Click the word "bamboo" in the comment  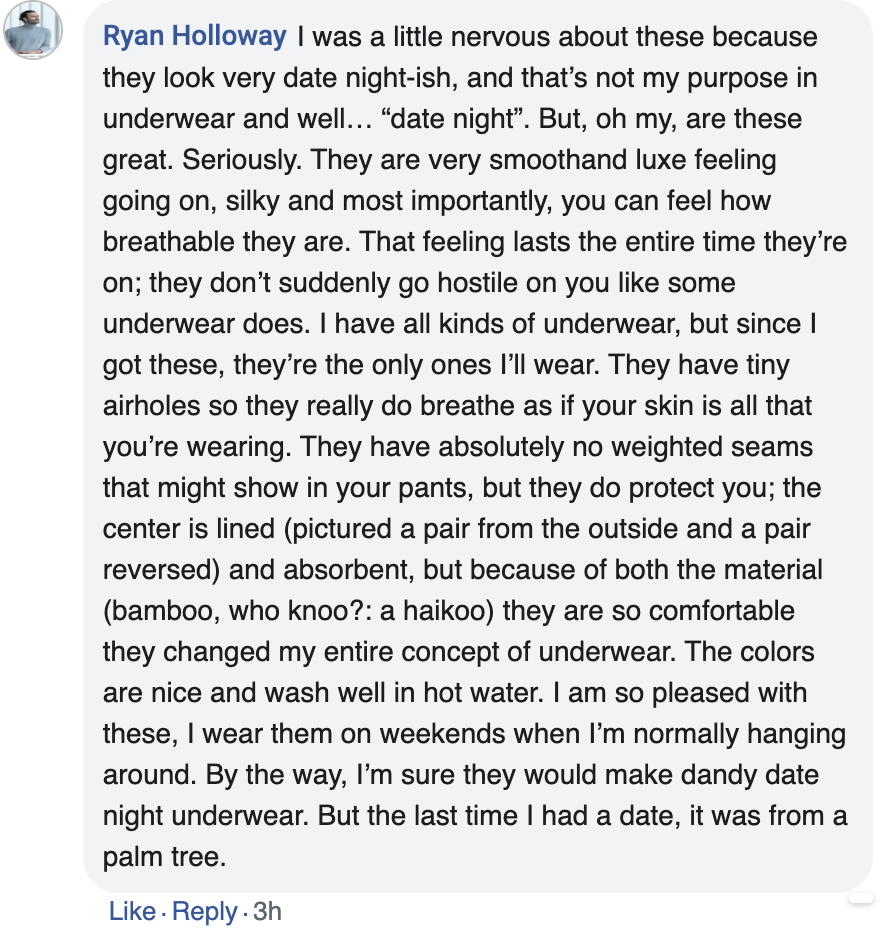[x=156, y=611]
